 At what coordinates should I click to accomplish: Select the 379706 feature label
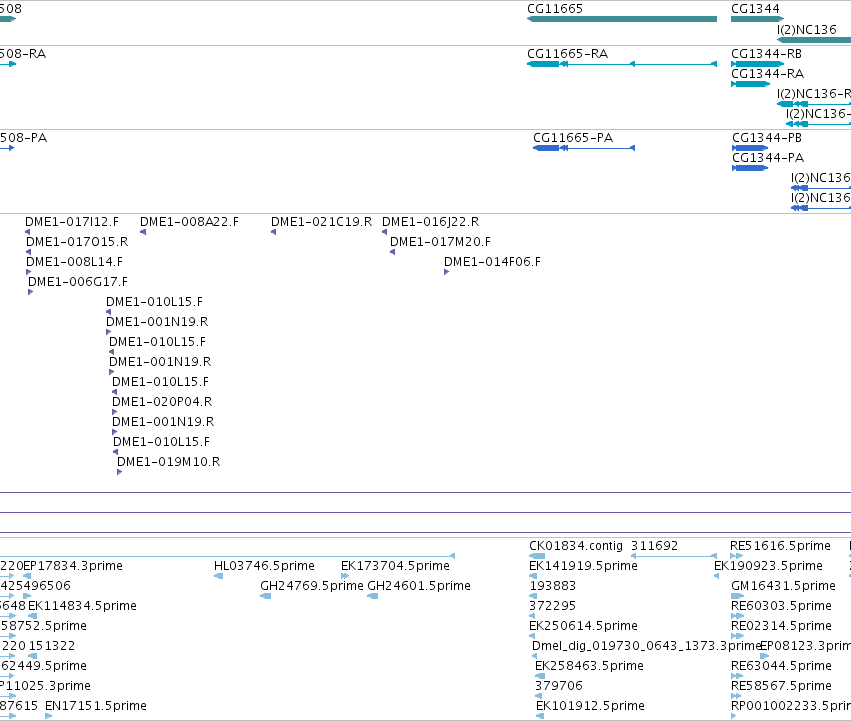click(x=558, y=686)
